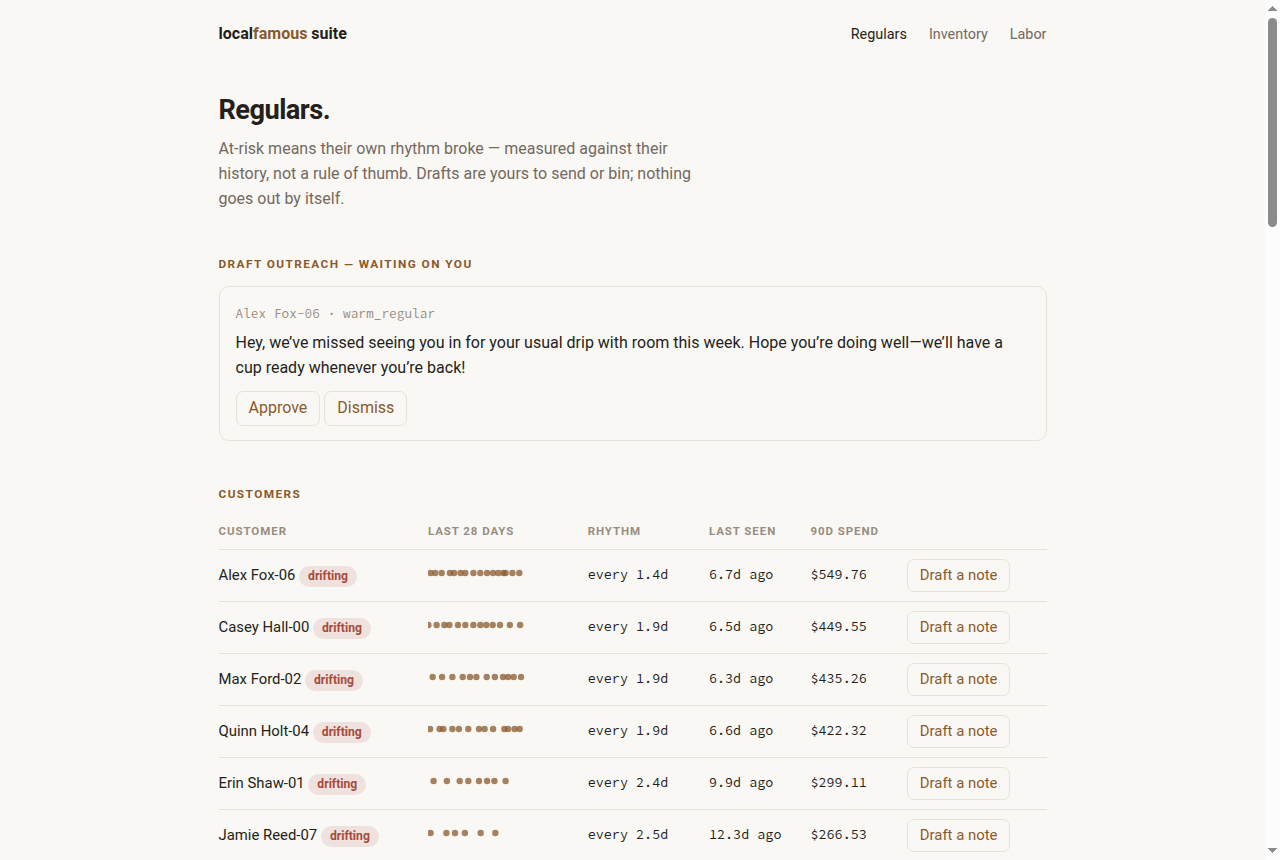This screenshot has height=860, width=1280.
Task: Draft a note for Alex Fox-06
Action: (958, 575)
